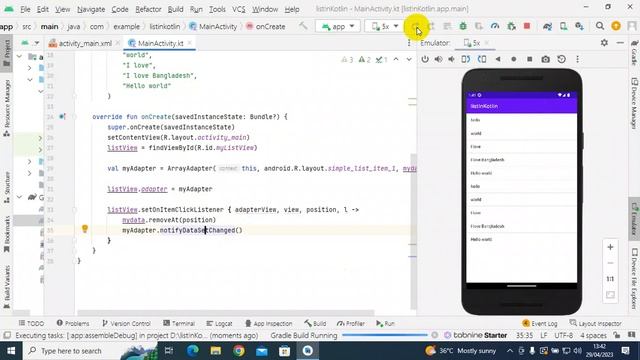Image resolution: width=640 pixels, height=360 pixels.
Task: Open File Explorer from the taskbar
Action: click(x=216, y=351)
